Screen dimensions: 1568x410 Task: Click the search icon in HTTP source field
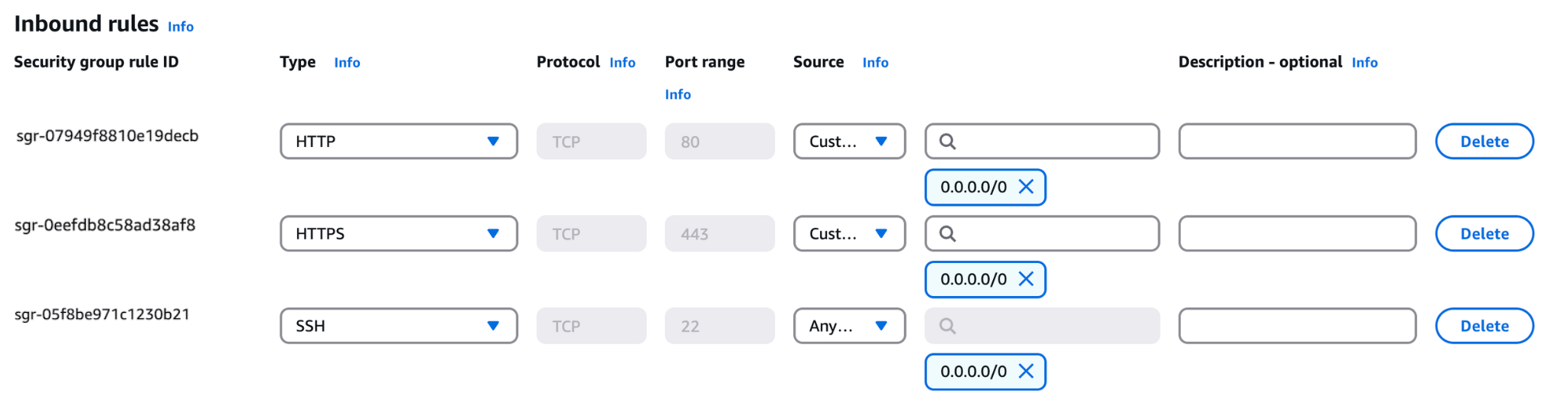coord(947,142)
